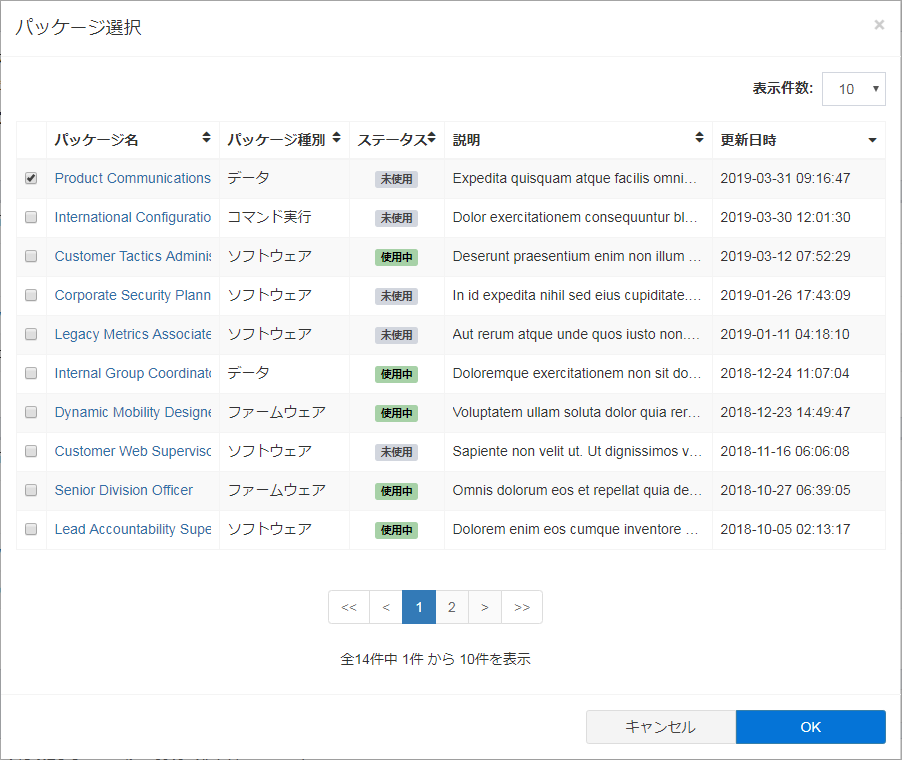The height and width of the screenshot is (760, 902).
Task: Open the 表示件数 dropdown showing 10
Action: (x=853, y=89)
